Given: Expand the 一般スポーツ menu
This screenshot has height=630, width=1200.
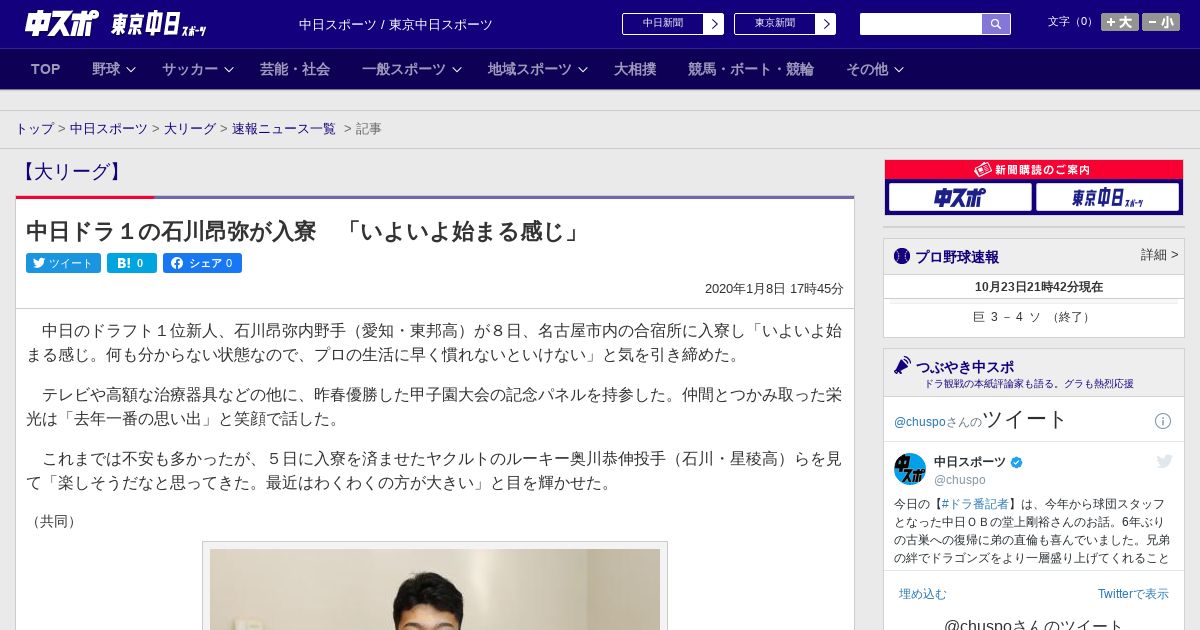Looking at the screenshot, I should coord(412,69).
